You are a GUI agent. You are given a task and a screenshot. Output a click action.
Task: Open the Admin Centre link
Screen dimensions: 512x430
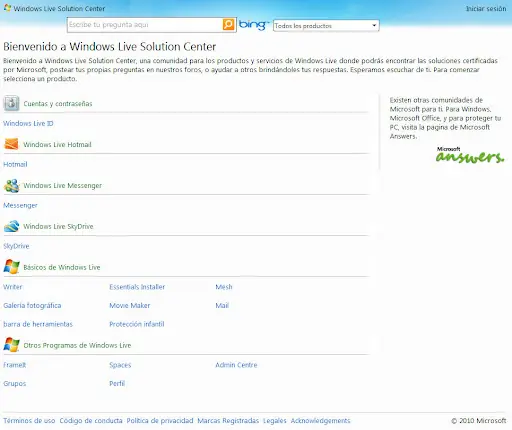point(236,365)
